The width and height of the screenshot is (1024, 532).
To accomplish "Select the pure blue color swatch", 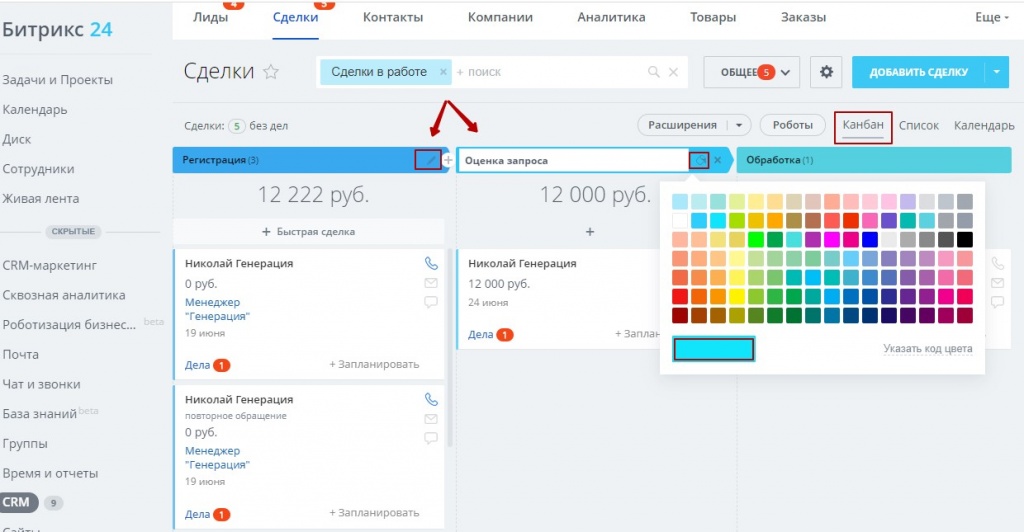I will [x=869, y=240].
